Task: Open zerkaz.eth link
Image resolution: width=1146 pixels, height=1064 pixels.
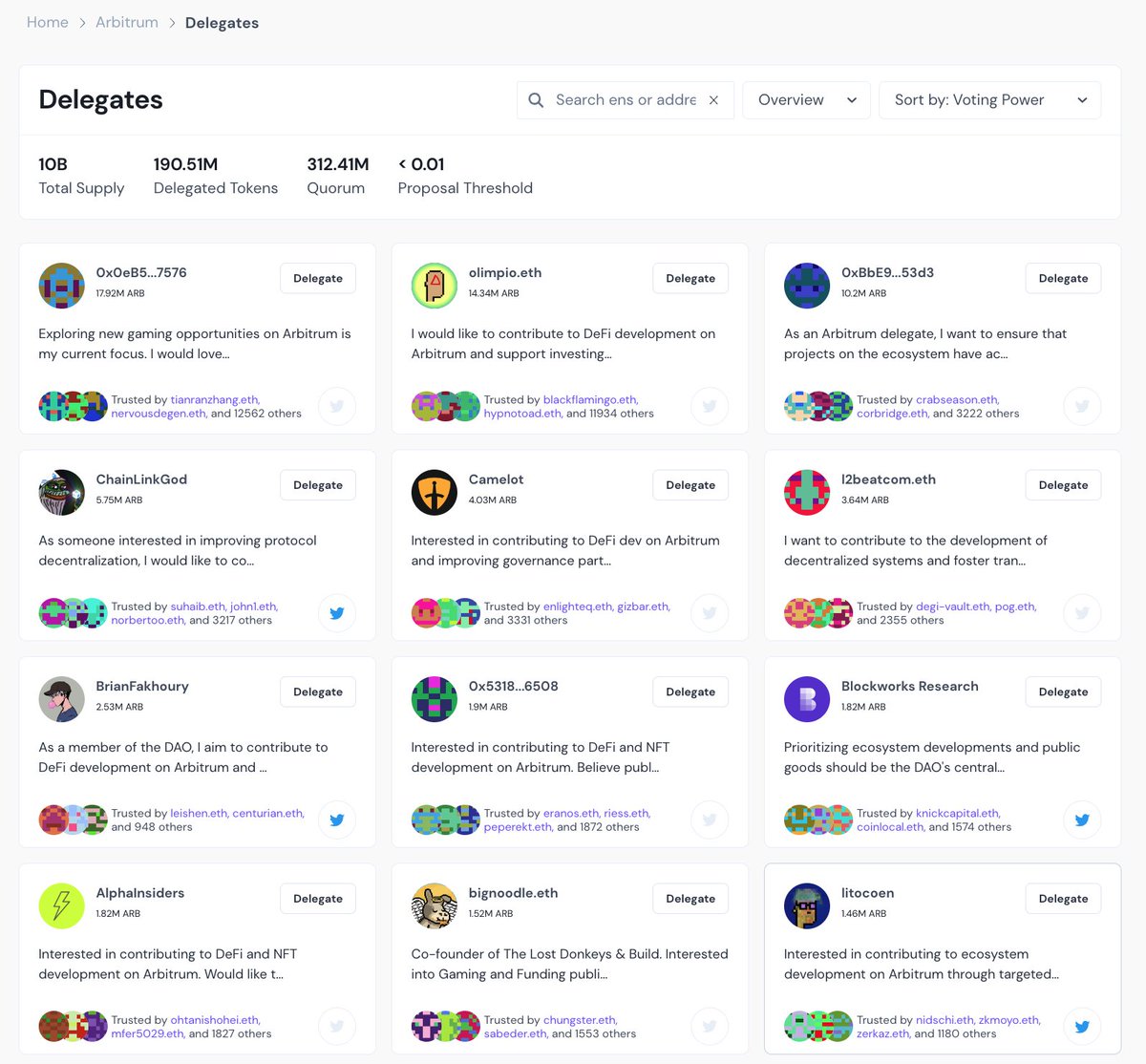Action: coord(883,1033)
